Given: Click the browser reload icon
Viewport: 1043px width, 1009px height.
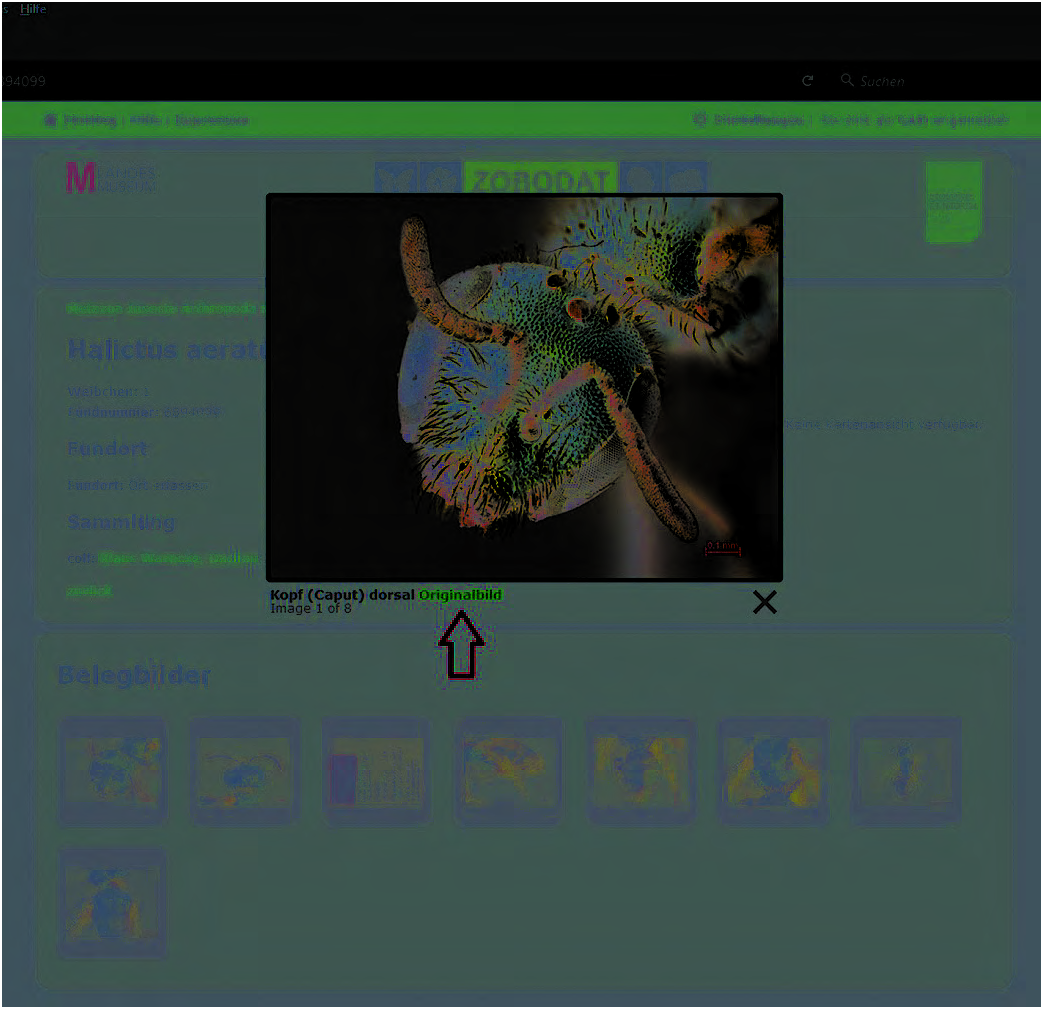Looking at the screenshot, I should [x=808, y=80].
